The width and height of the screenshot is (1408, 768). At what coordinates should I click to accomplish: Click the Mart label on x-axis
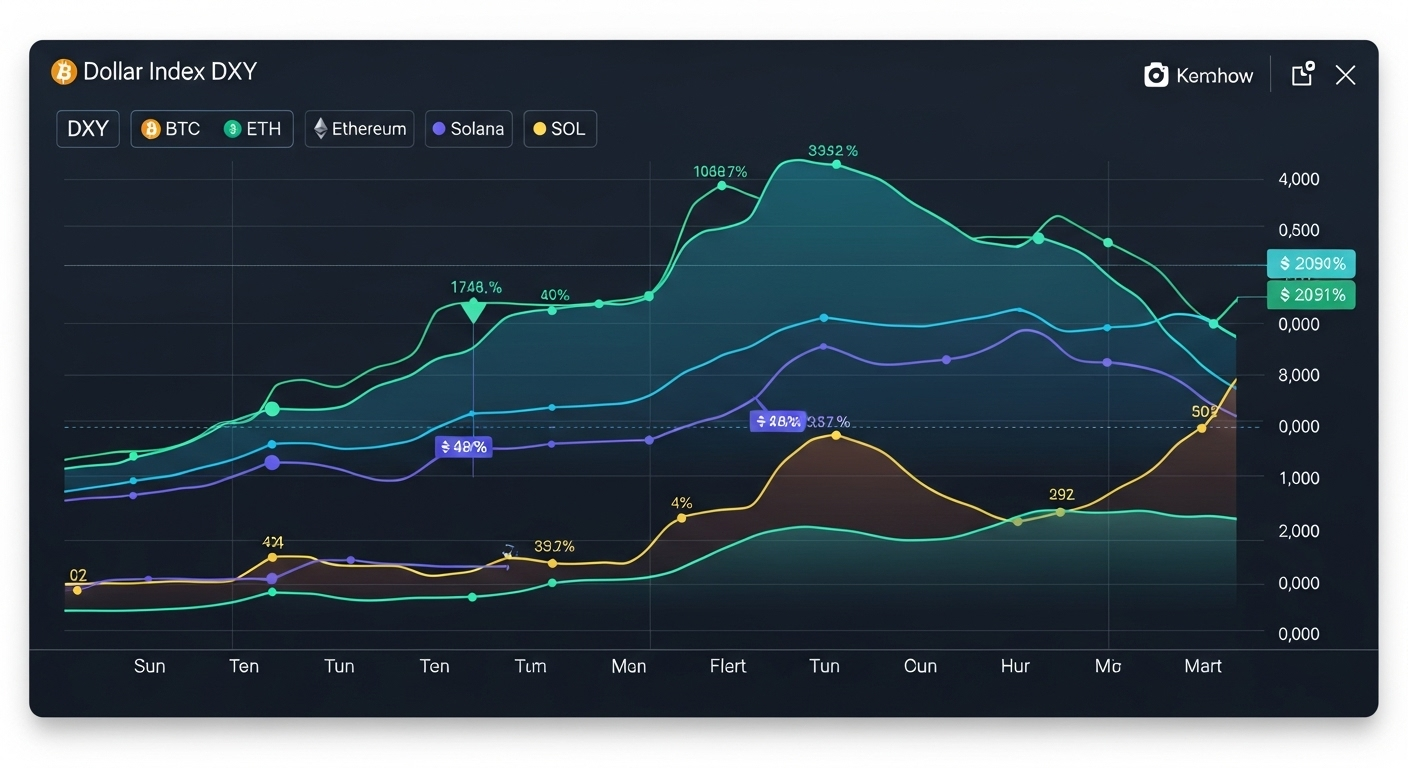coord(1202,666)
